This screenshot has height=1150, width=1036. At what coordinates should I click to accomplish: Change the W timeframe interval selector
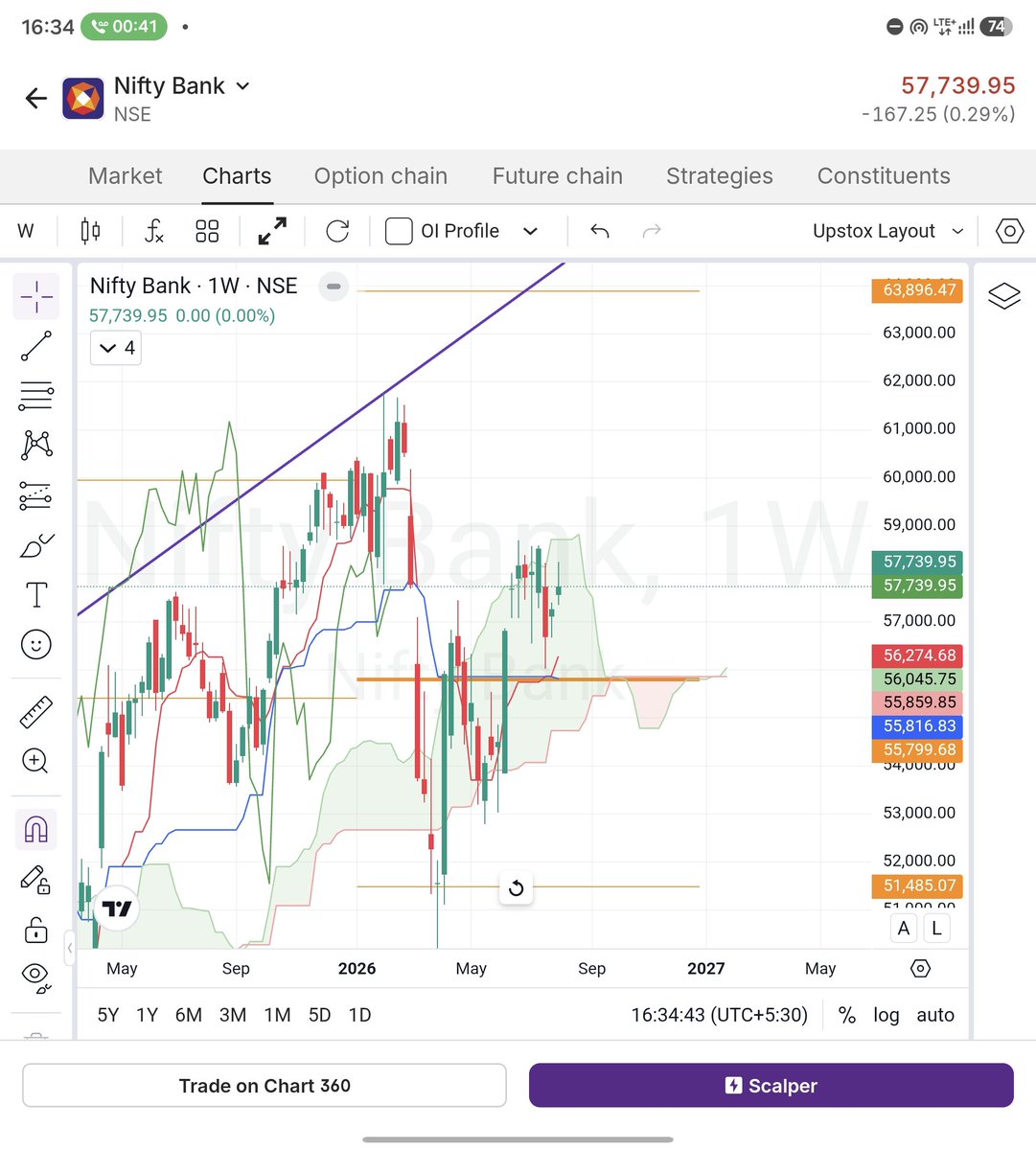[26, 231]
